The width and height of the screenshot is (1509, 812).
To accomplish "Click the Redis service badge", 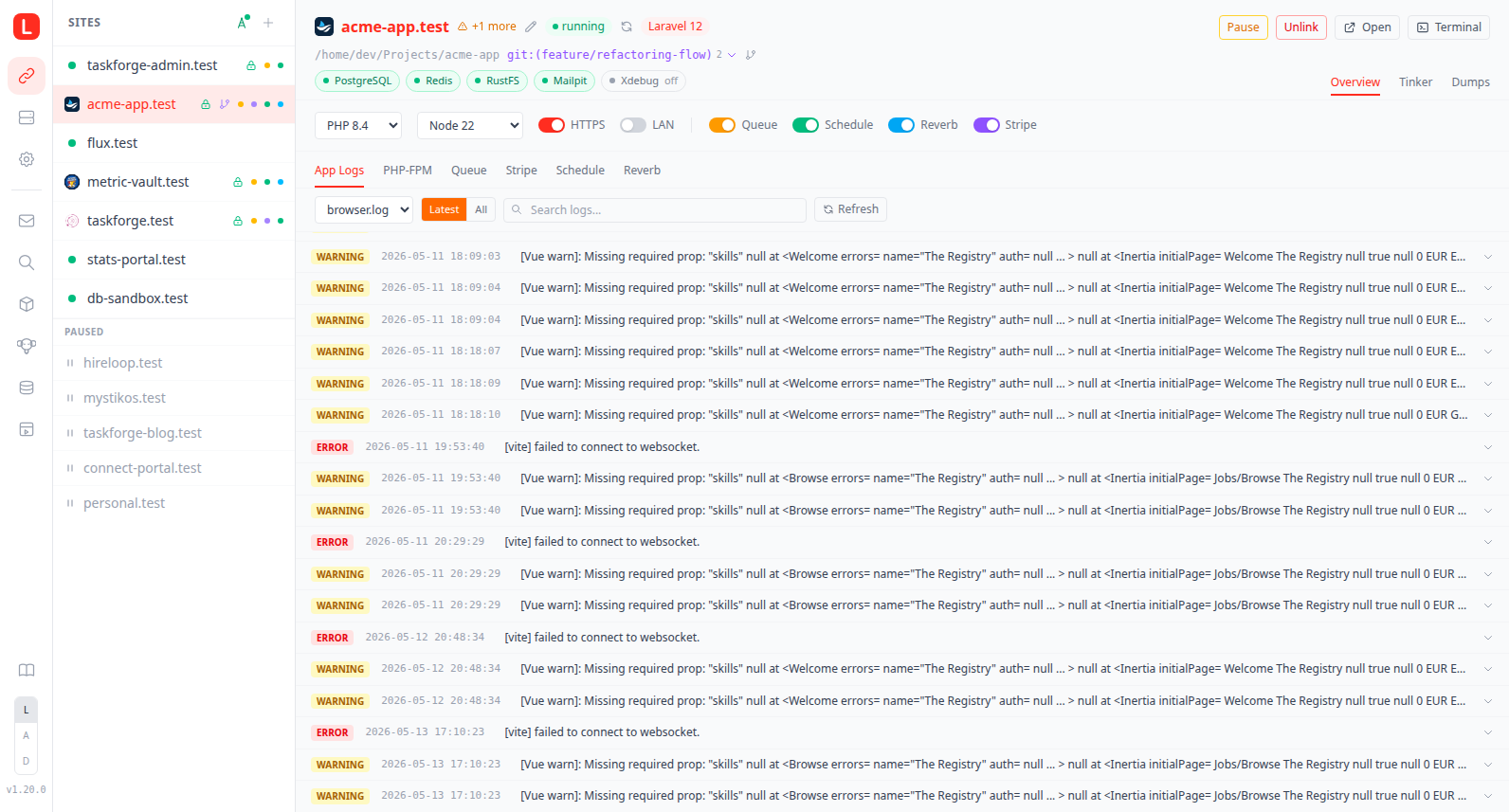I will [433, 81].
